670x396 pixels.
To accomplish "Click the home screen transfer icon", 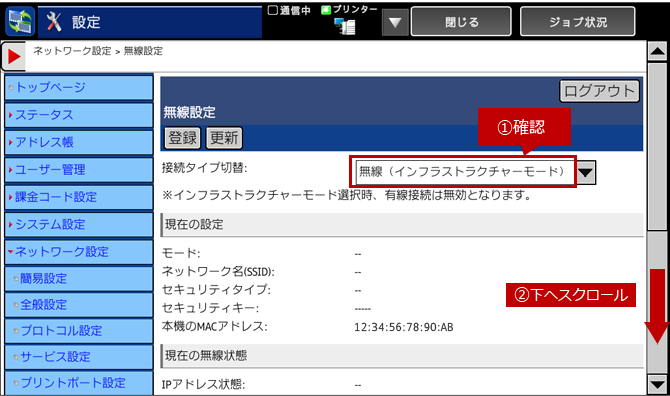I will [x=20, y=21].
